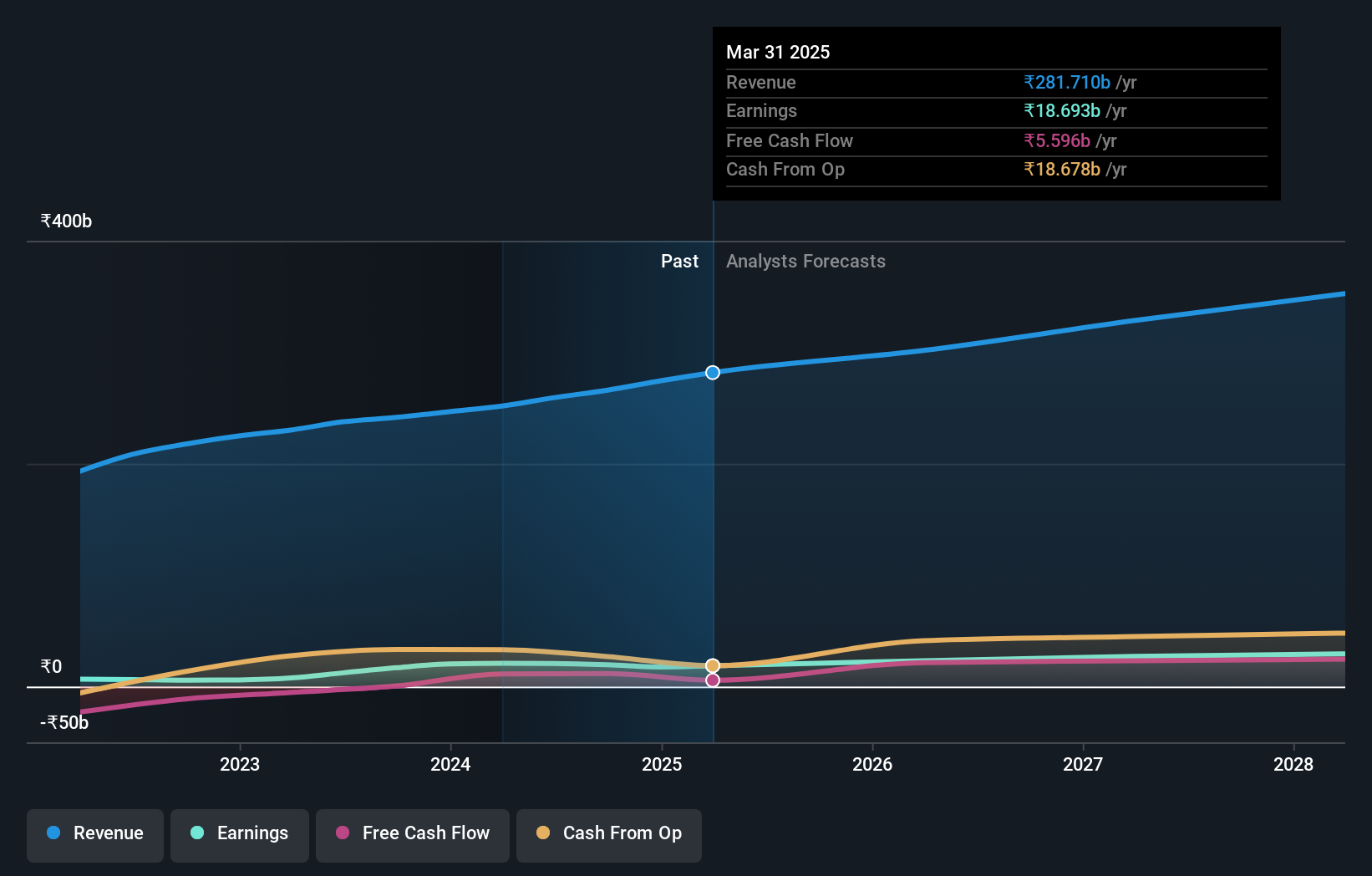Click the 2026 x-axis label
1372x876 pixels.
point(872,764)
